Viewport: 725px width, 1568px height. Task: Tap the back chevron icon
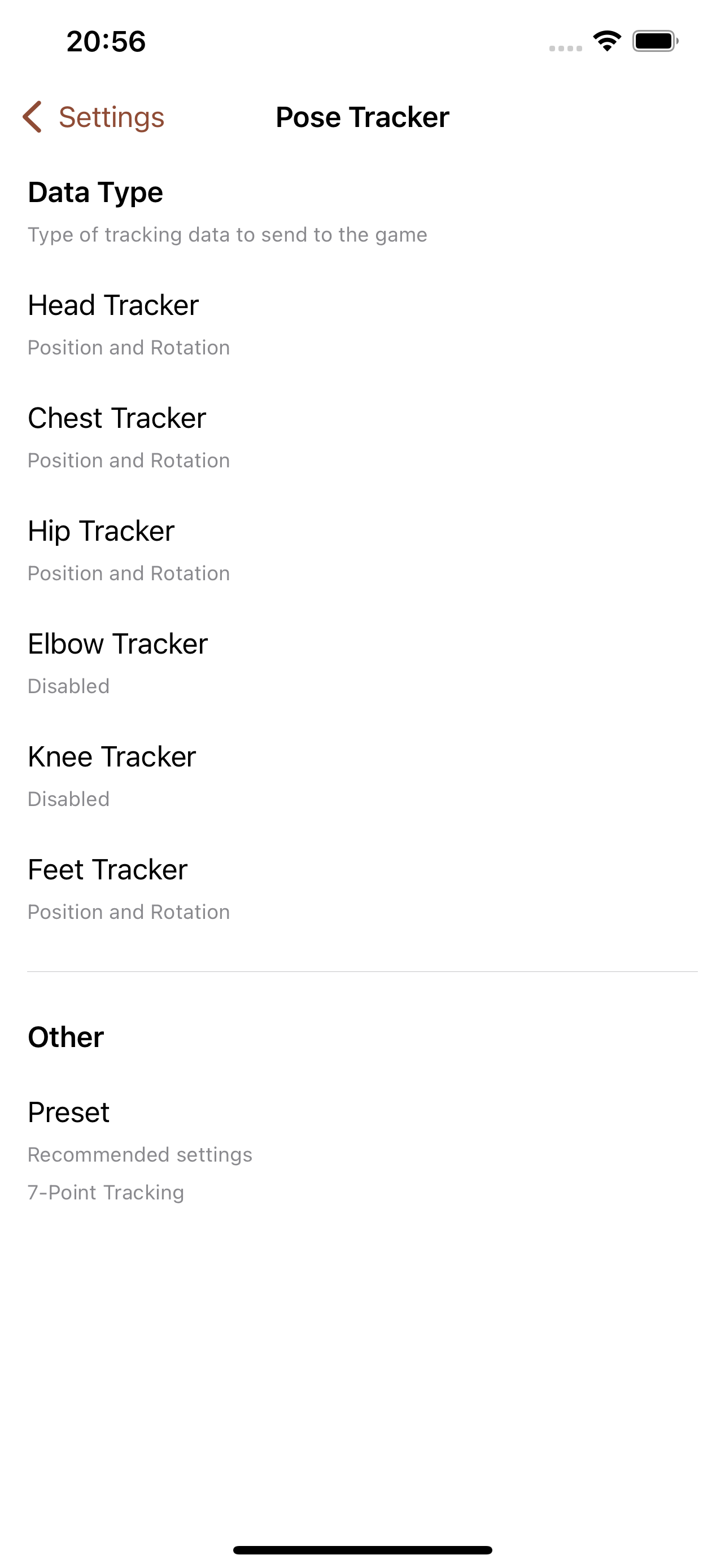tap(32, 117)
